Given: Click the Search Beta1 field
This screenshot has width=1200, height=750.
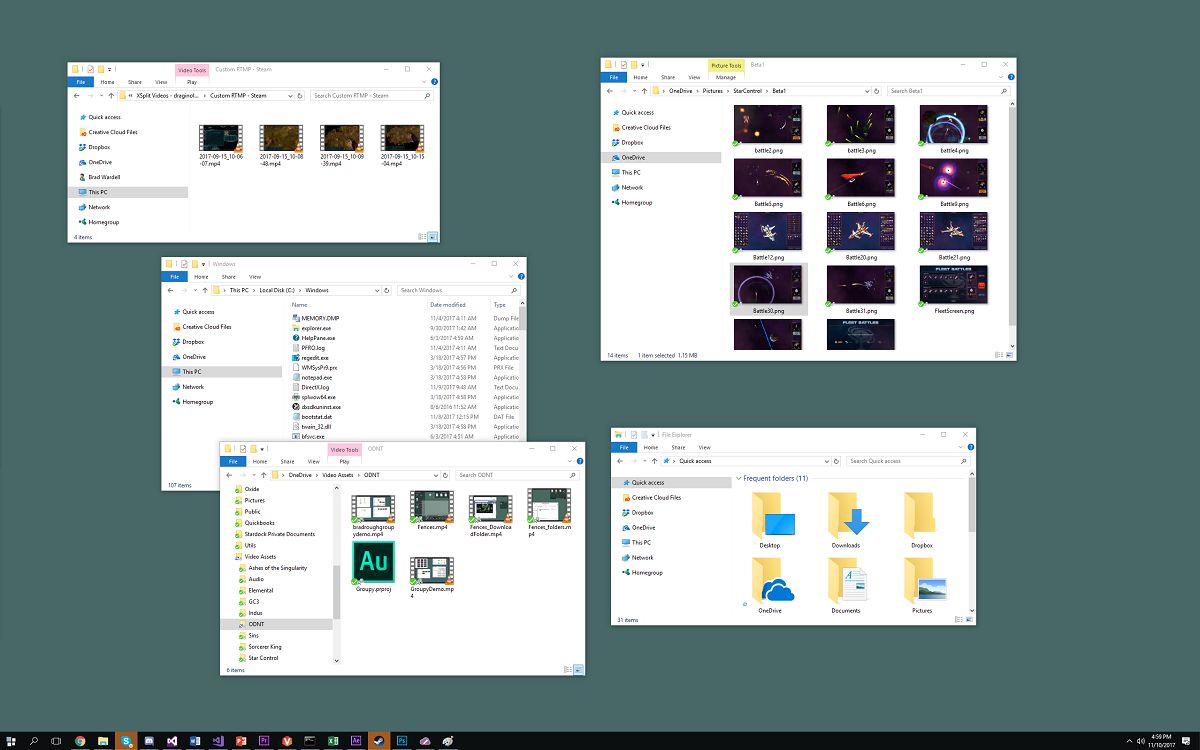Looking at the screenshot, I should click(x=948, y=90).
